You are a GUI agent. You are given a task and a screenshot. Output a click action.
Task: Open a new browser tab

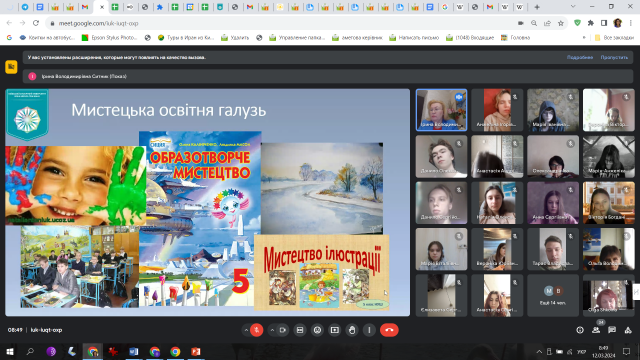click(537, 7)
